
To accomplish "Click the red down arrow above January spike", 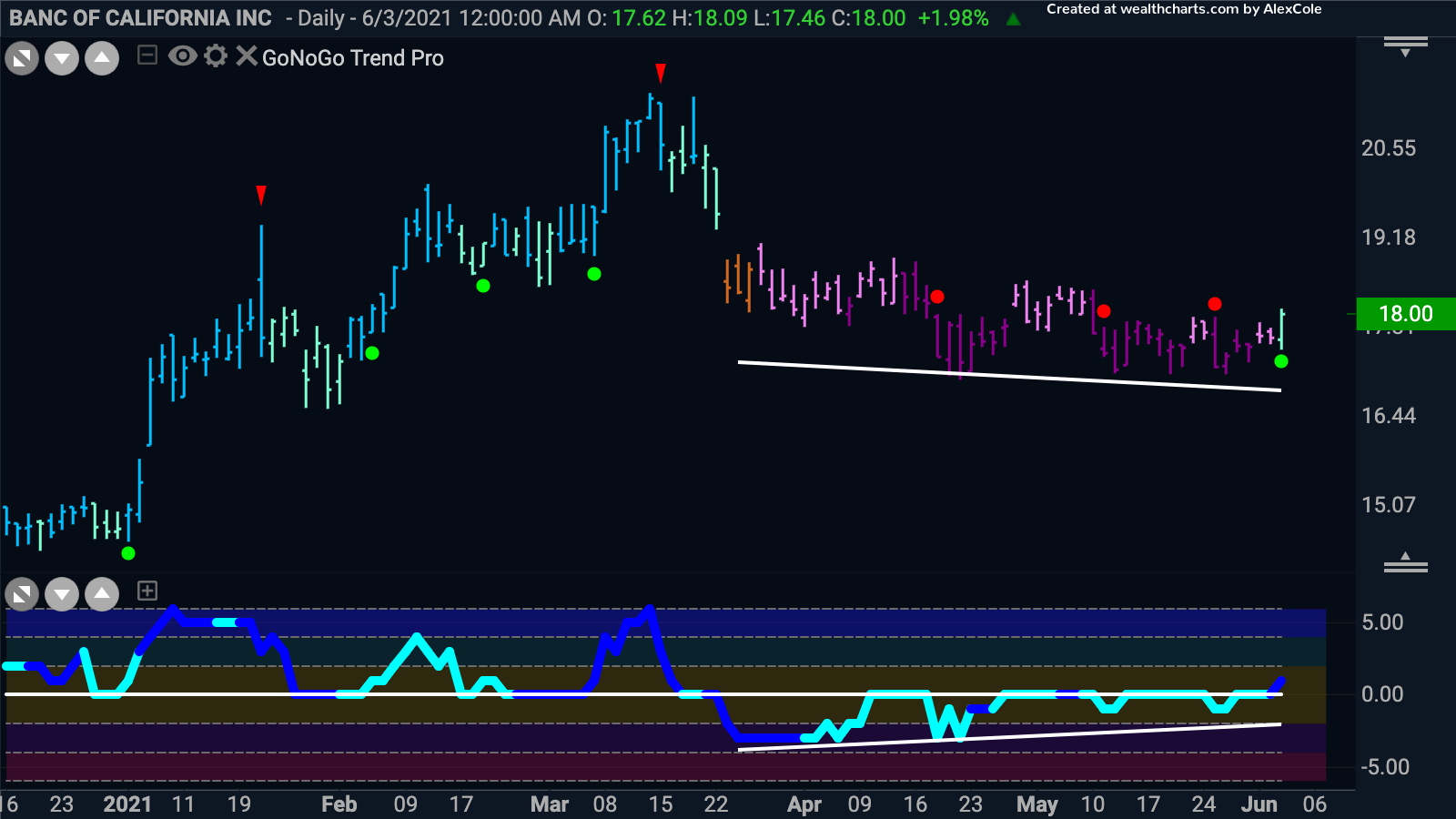I will click(261, 195).
